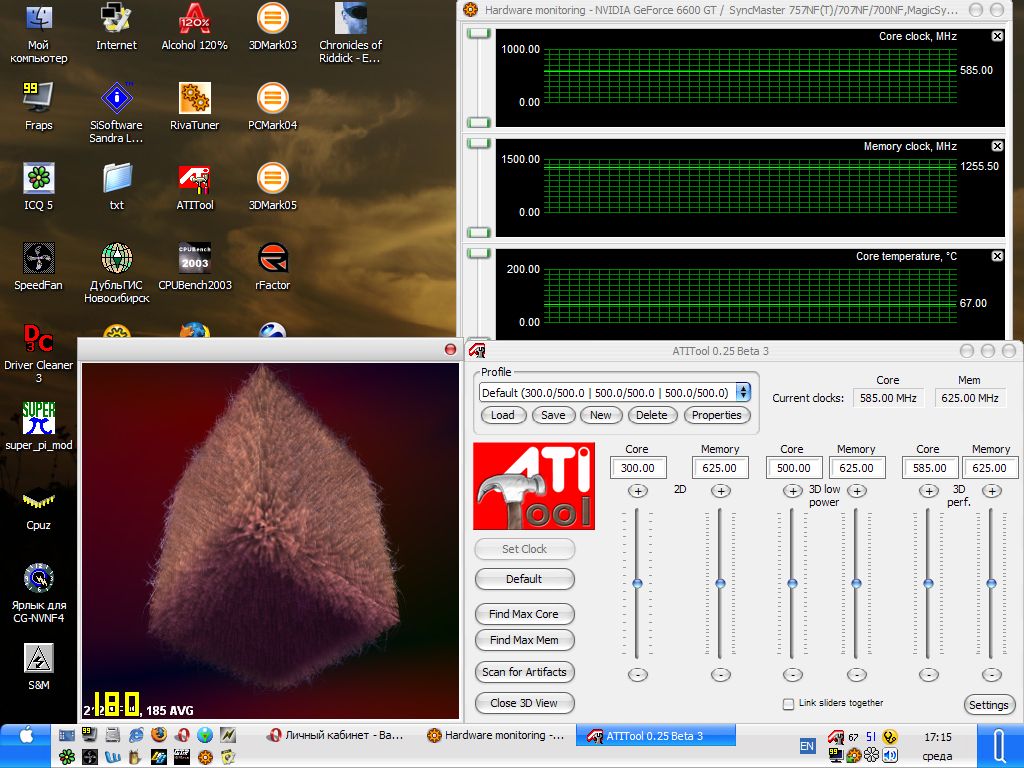Select the Мой компьютер desktop icon
The image size is (1024, 768).
pos(39,33)
